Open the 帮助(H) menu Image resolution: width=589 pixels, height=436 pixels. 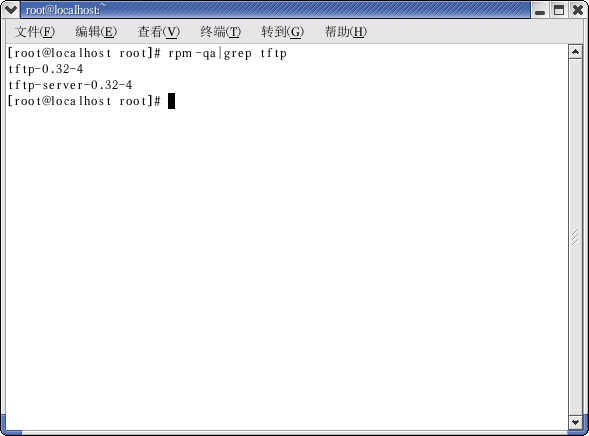(x=346, y=32)
